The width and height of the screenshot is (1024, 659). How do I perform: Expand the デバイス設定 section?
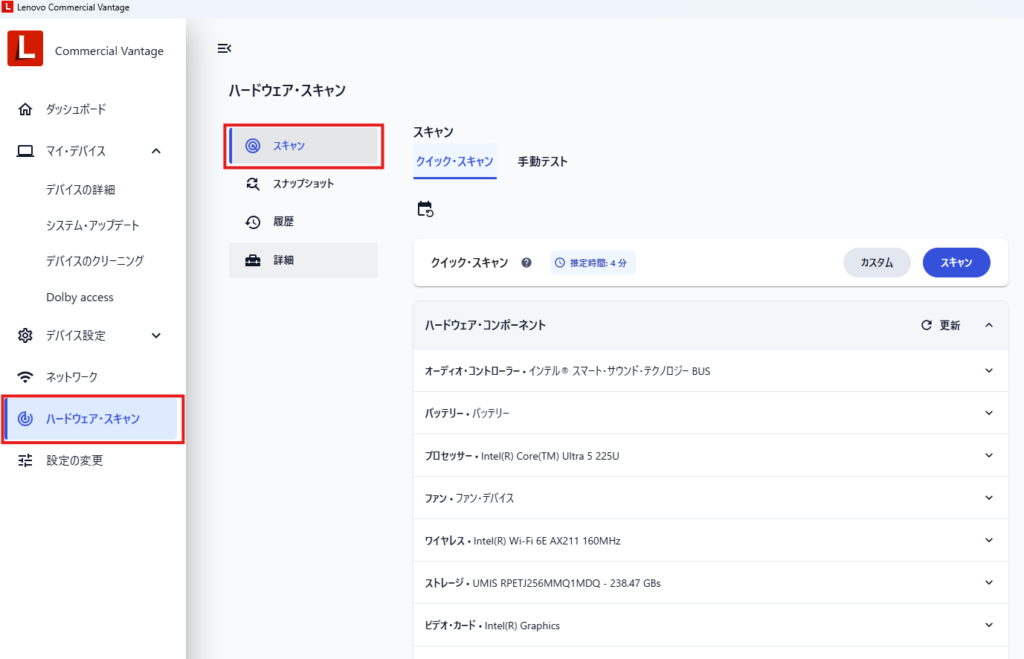156,336
